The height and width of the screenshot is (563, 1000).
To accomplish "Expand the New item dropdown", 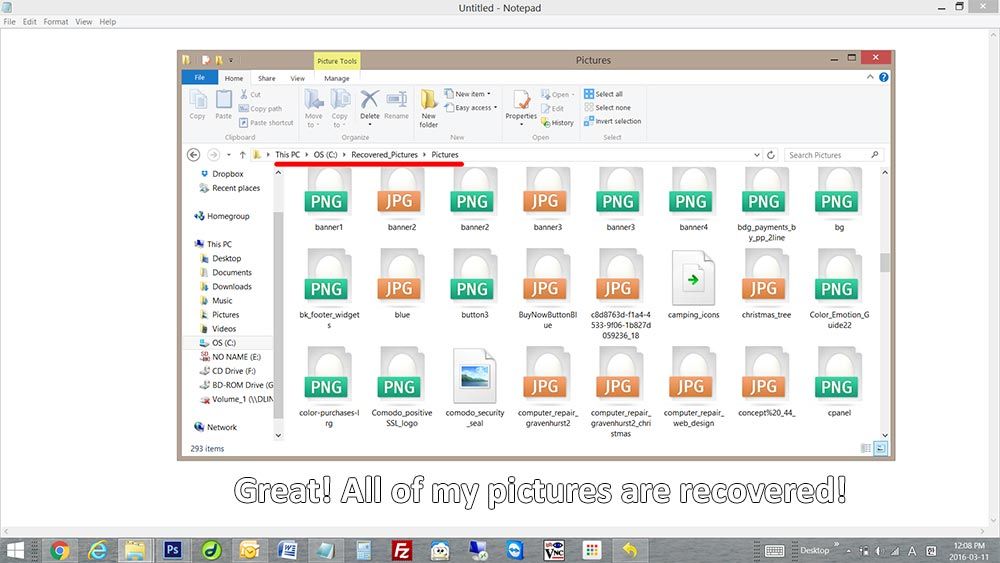I will pos(467,94).
